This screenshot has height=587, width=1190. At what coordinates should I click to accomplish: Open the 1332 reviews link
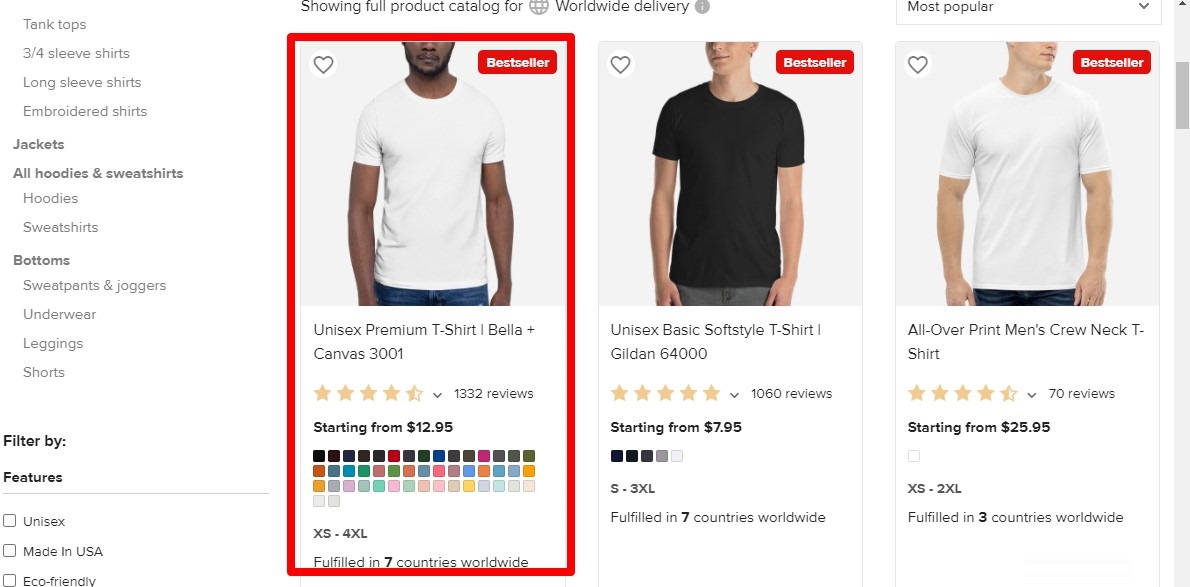click(493, 393)
